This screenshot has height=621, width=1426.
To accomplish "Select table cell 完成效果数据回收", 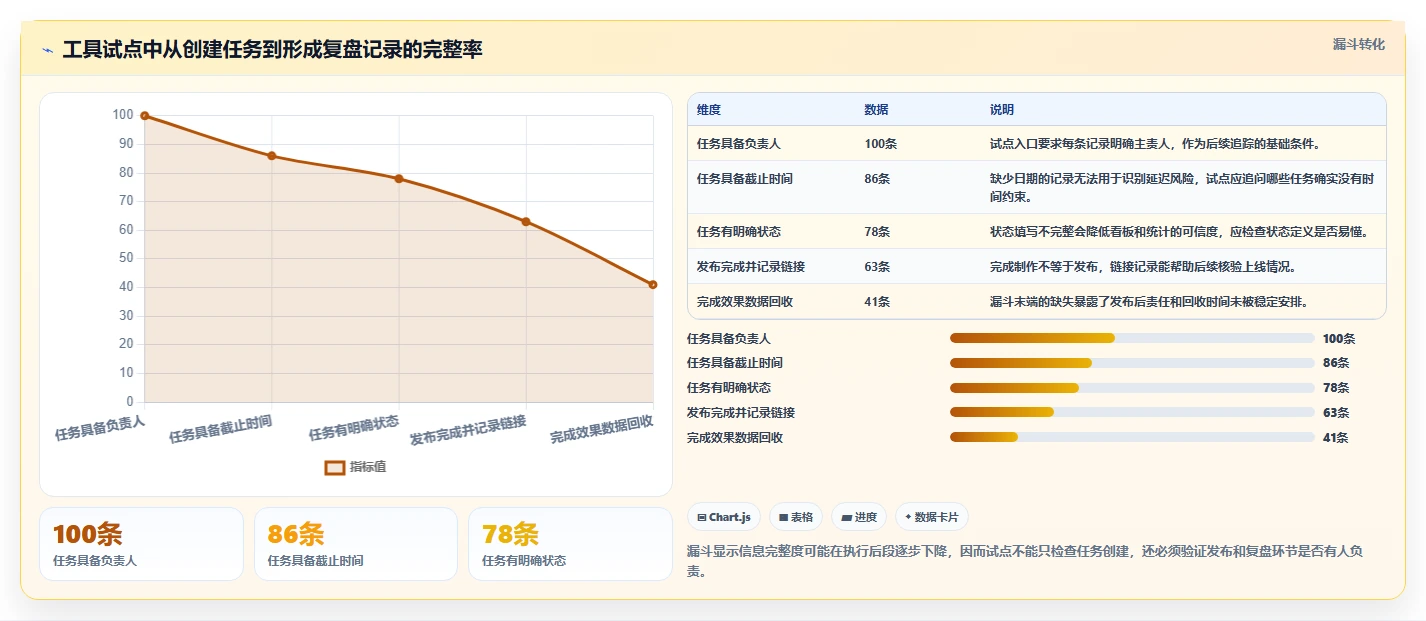I will point(745,302).
